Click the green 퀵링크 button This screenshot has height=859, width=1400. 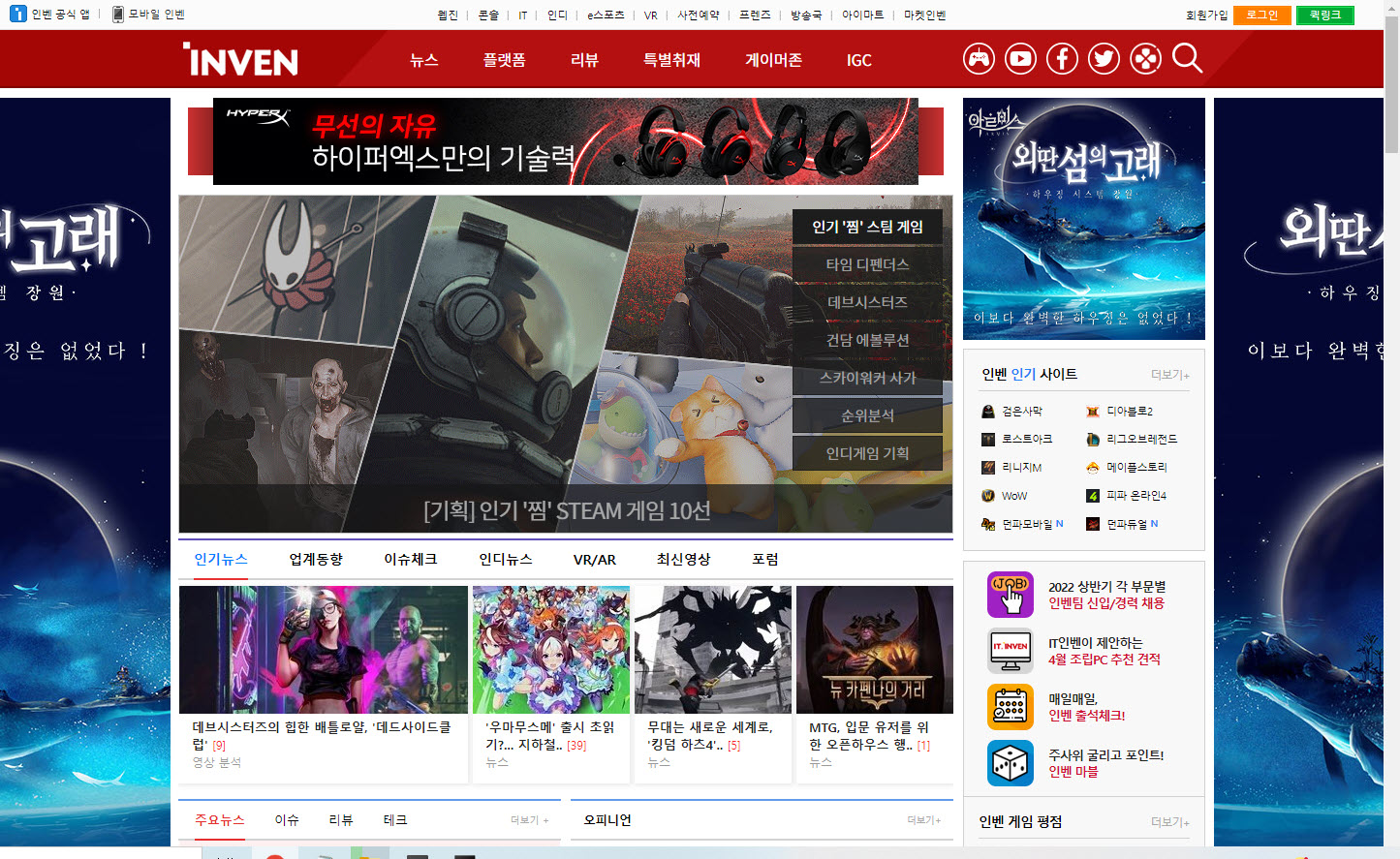click(x=1324, y=15)
